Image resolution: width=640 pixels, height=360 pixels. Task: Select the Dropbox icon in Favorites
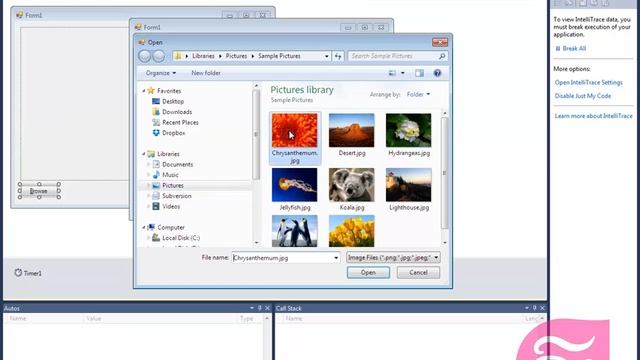tap(156, 133)
